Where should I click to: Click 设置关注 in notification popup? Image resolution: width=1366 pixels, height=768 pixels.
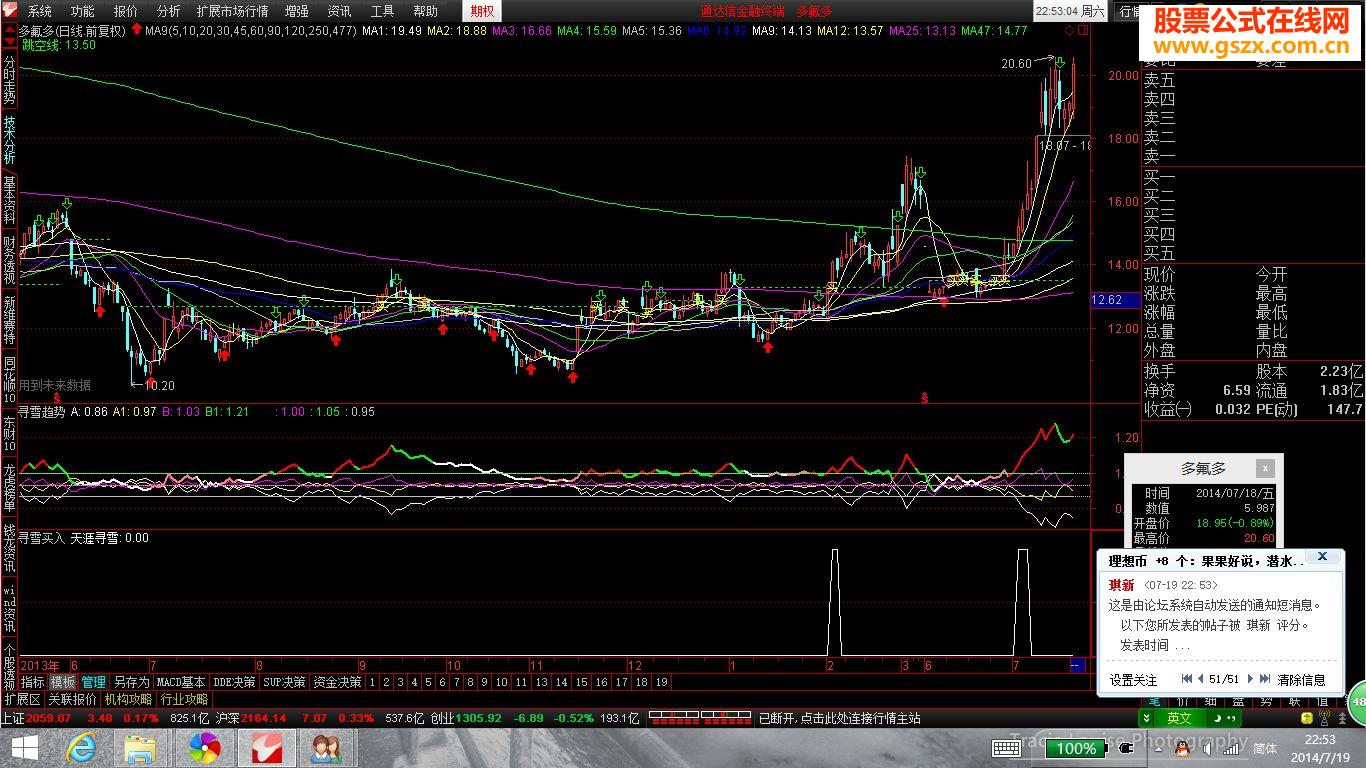[1133, 680]
